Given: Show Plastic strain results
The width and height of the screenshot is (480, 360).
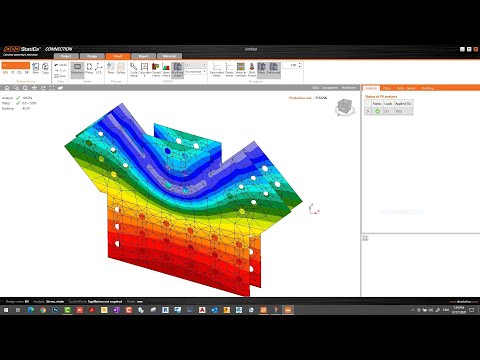Looking at the screenshot, I should point(229,69).
